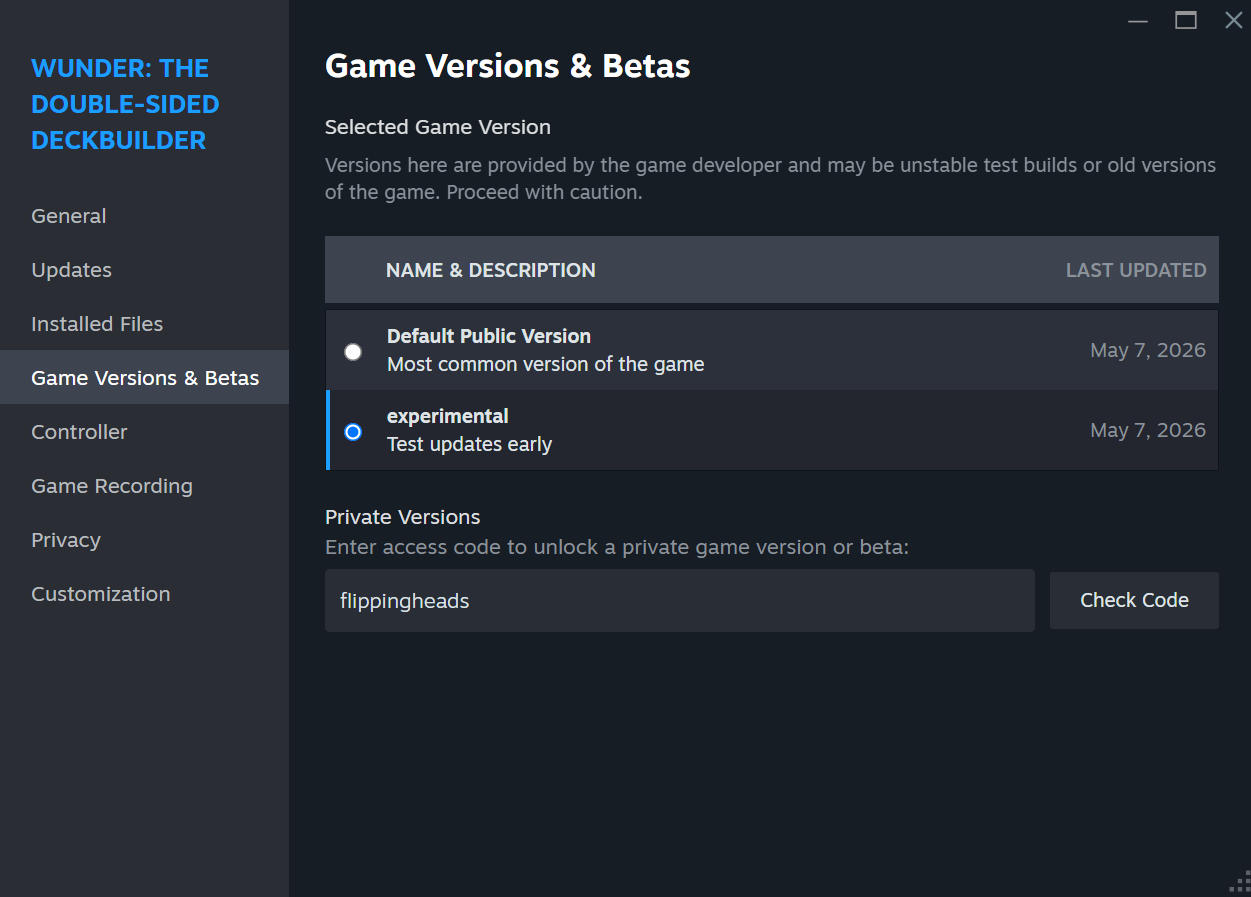Click the NAME & DESCRIPTION column header
This screenshot has width=1251, height=897.
pos(491,270)
